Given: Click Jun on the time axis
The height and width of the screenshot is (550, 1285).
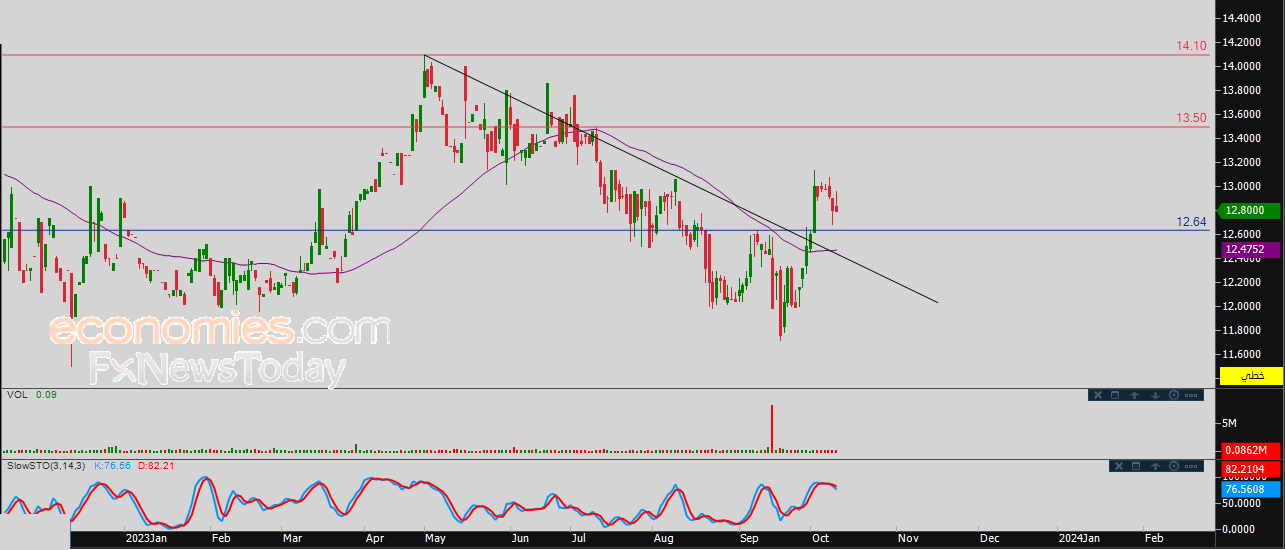Looking at the screenshot, I should (x=520, y=538).
